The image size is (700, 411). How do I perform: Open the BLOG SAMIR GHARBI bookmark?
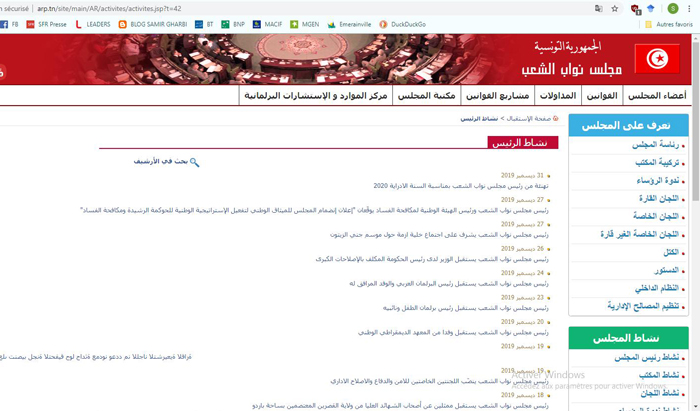(153, 25)
